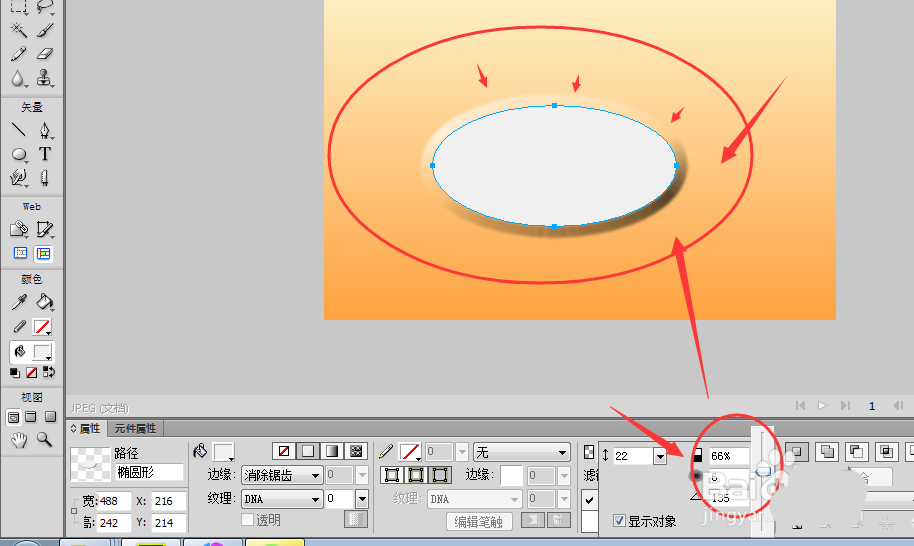The height and width of the screenshot is (546, 914).
Task: Switch to full screen view mode
Action: (50, 417)
